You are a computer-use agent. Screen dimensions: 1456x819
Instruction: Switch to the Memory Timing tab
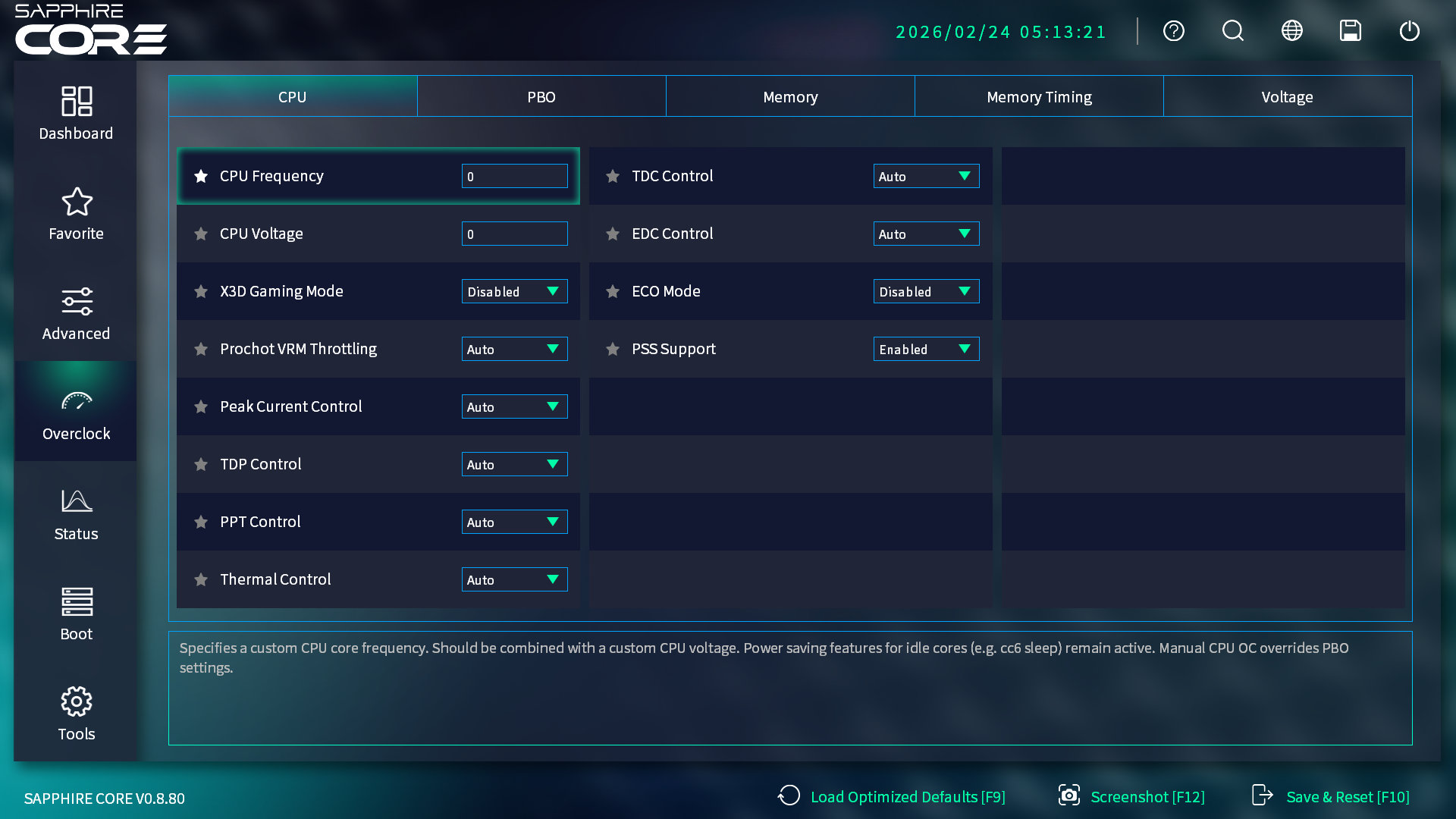(1039, 96)
